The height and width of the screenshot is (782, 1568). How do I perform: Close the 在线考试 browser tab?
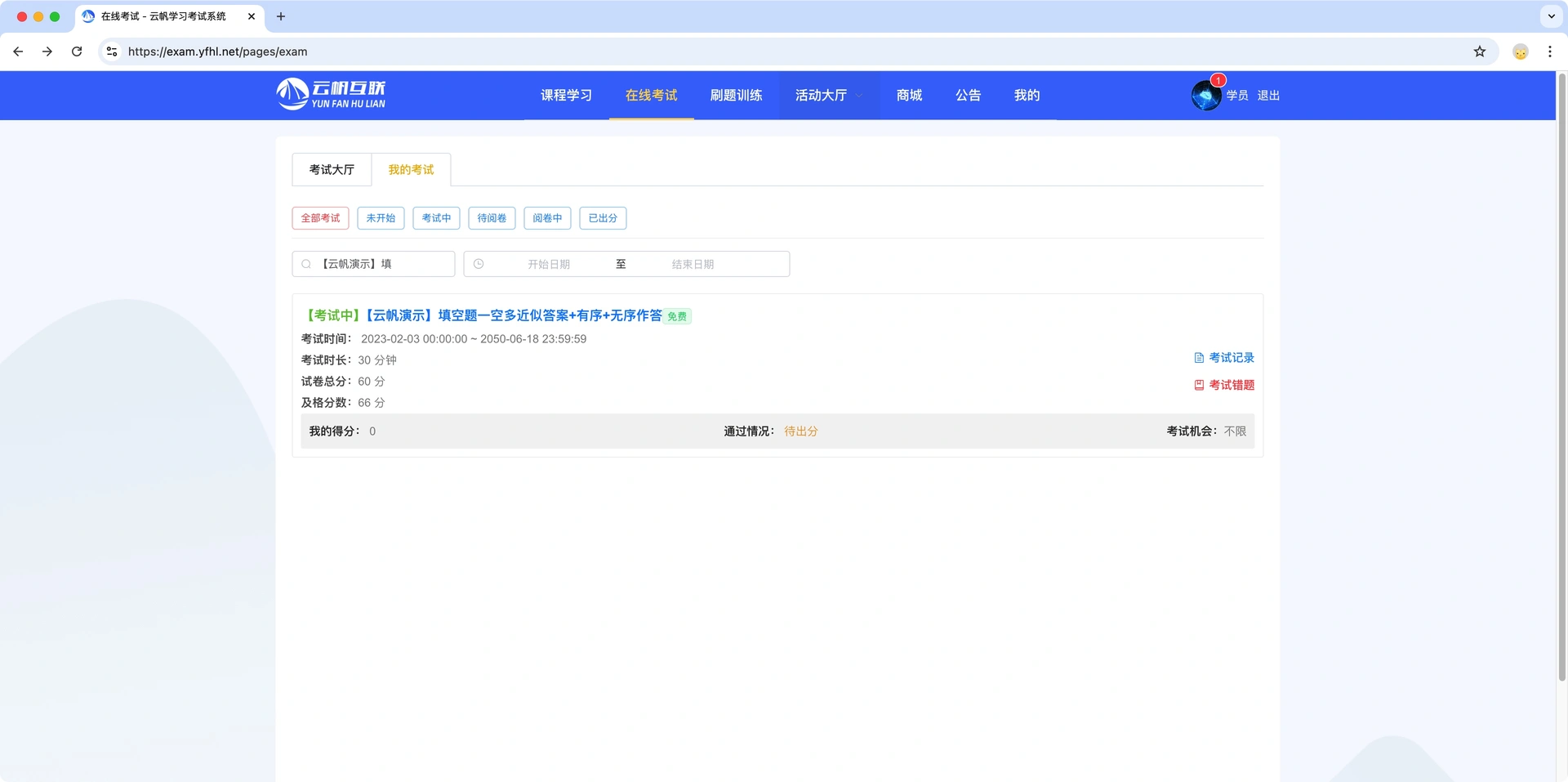[x=252, y=16]
